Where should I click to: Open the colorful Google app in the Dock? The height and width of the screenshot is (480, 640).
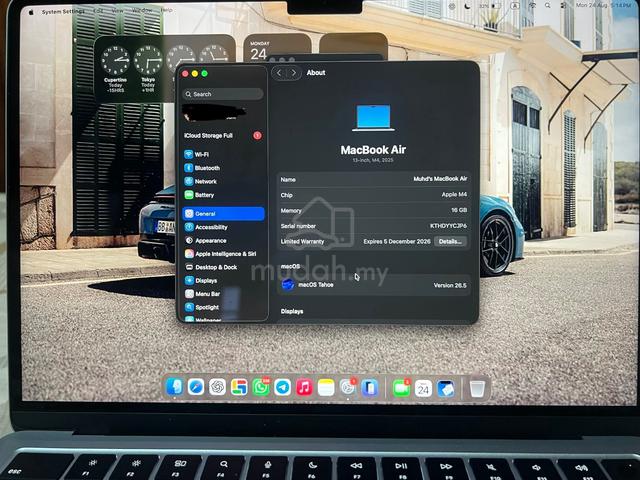coord(239,387)
